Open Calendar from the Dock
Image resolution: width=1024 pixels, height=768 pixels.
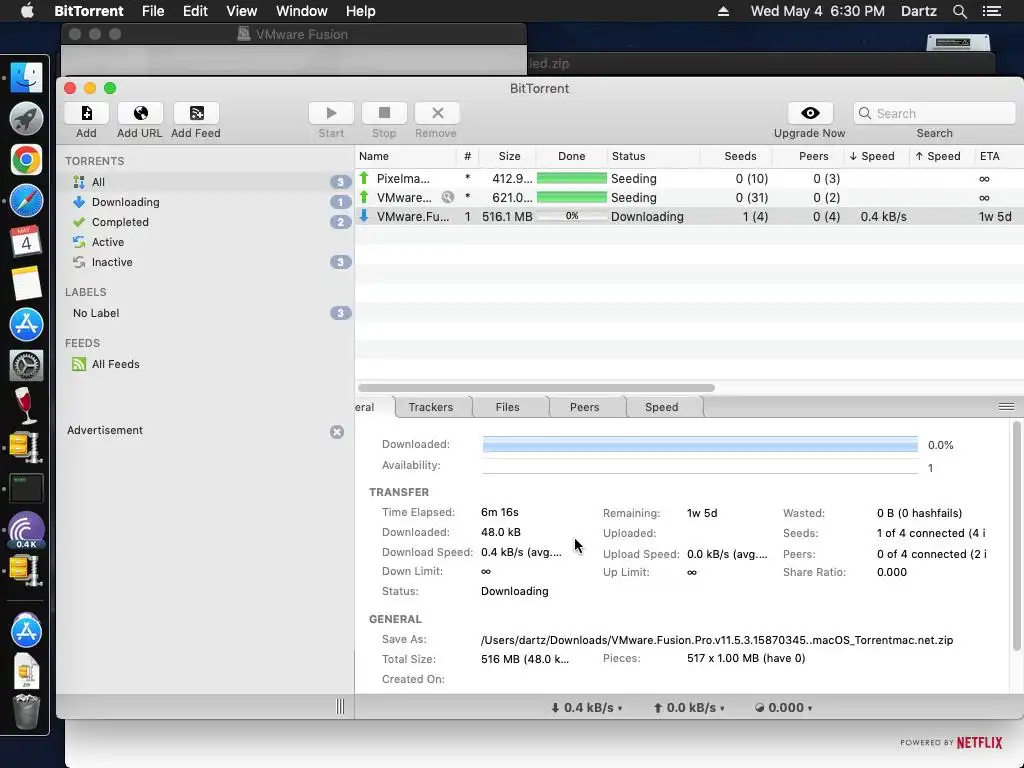[x=26, y=242]
